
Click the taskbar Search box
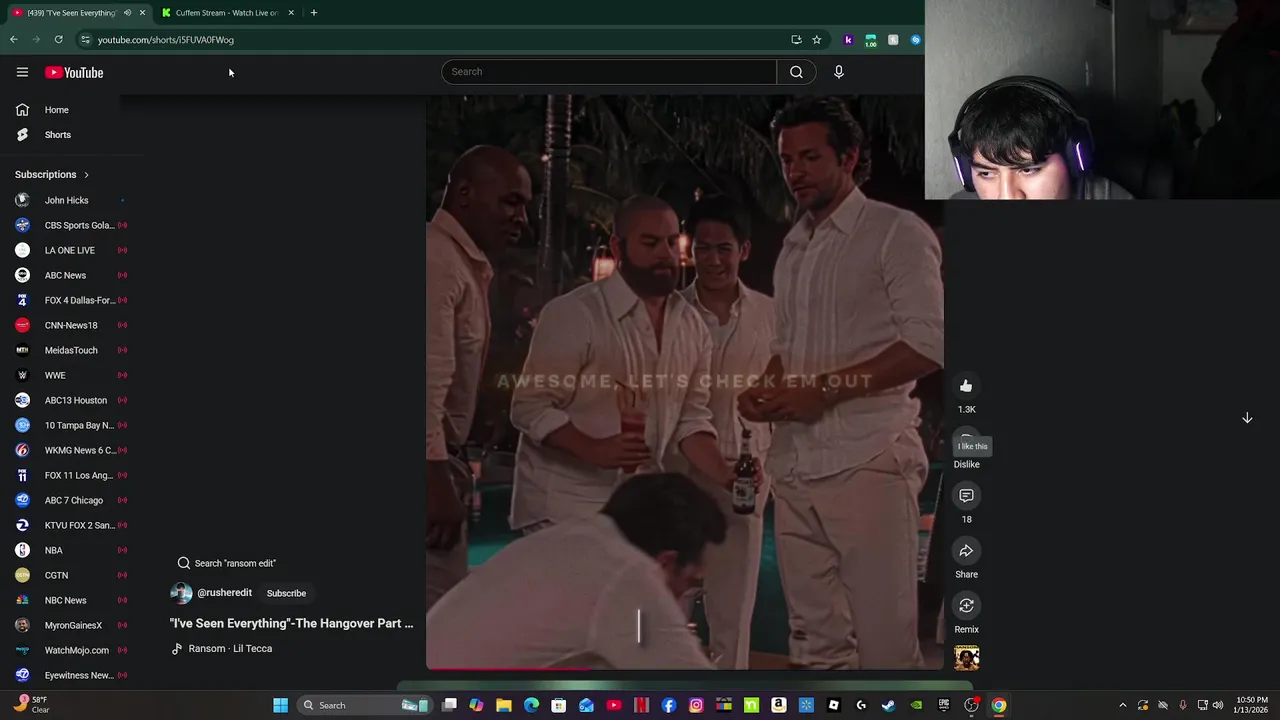(364, 705)
